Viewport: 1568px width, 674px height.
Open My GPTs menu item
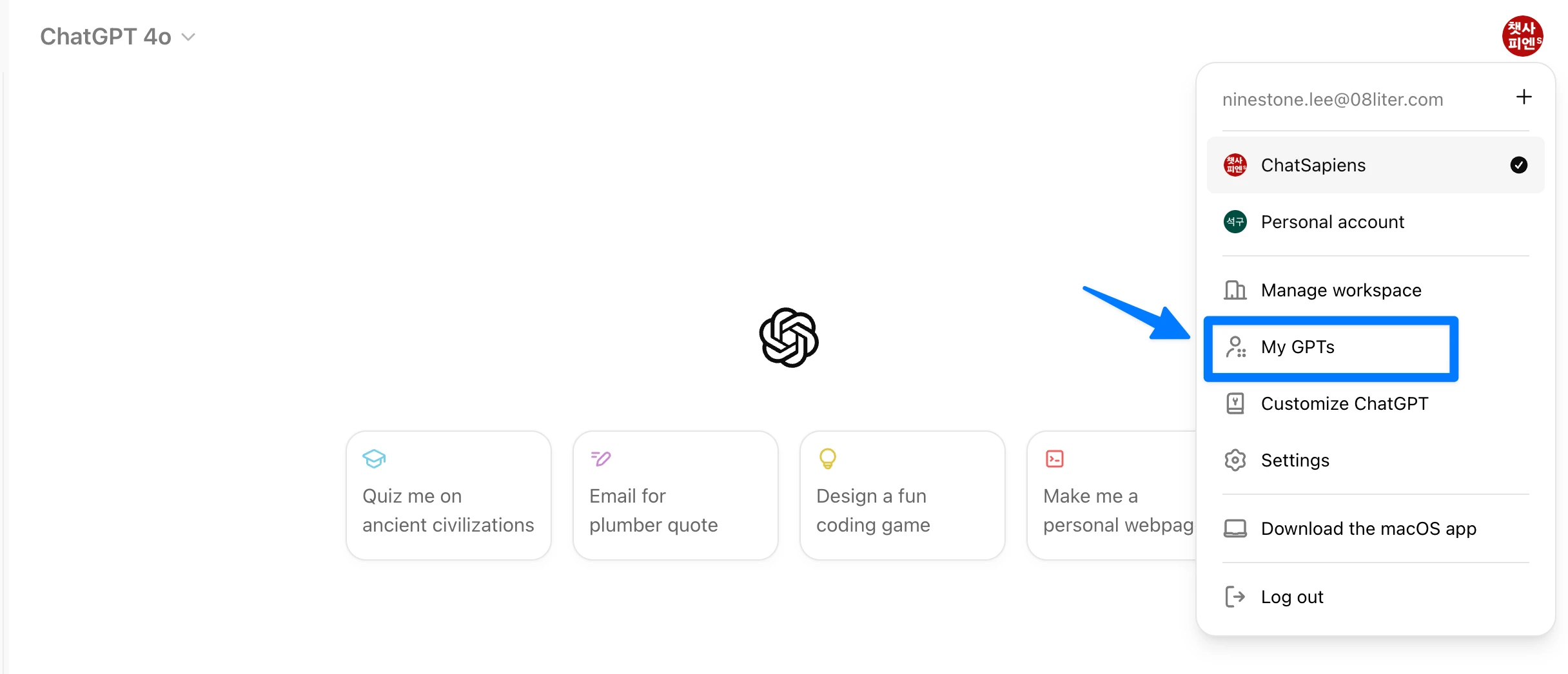point(1331,348)
